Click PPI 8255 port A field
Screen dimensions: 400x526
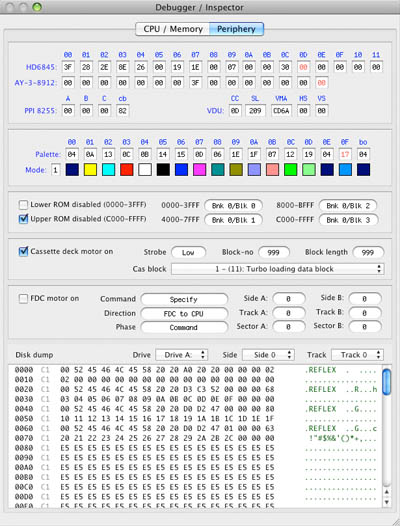(x=68, y=111)
